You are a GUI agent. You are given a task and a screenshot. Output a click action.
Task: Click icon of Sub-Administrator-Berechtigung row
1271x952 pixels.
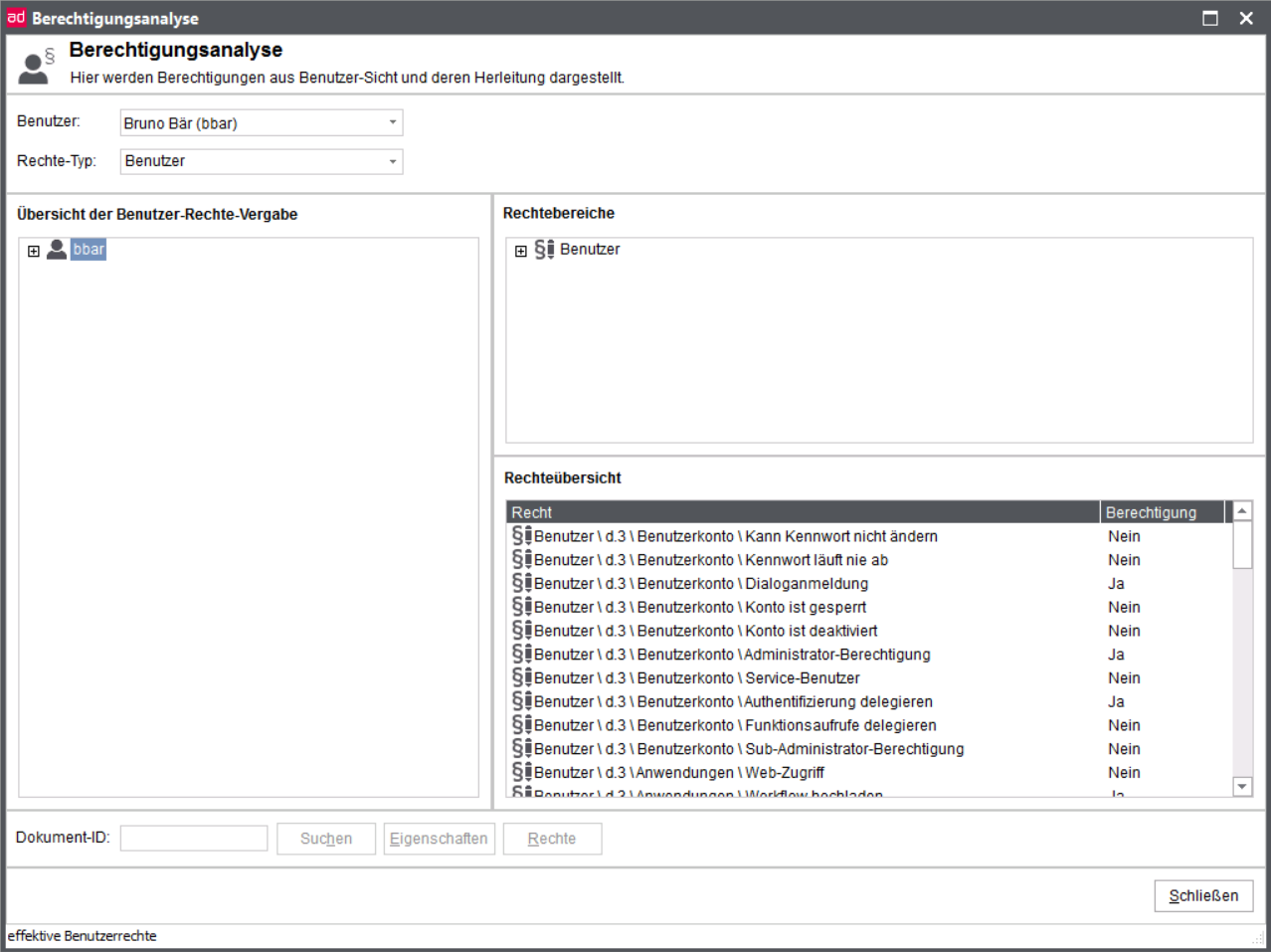(522, 749)
